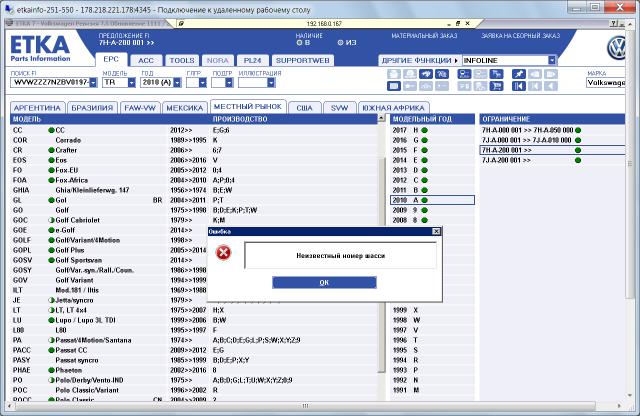Open the shopping cart toolbar icon
640x416 pixels.
tap(496, 86)
